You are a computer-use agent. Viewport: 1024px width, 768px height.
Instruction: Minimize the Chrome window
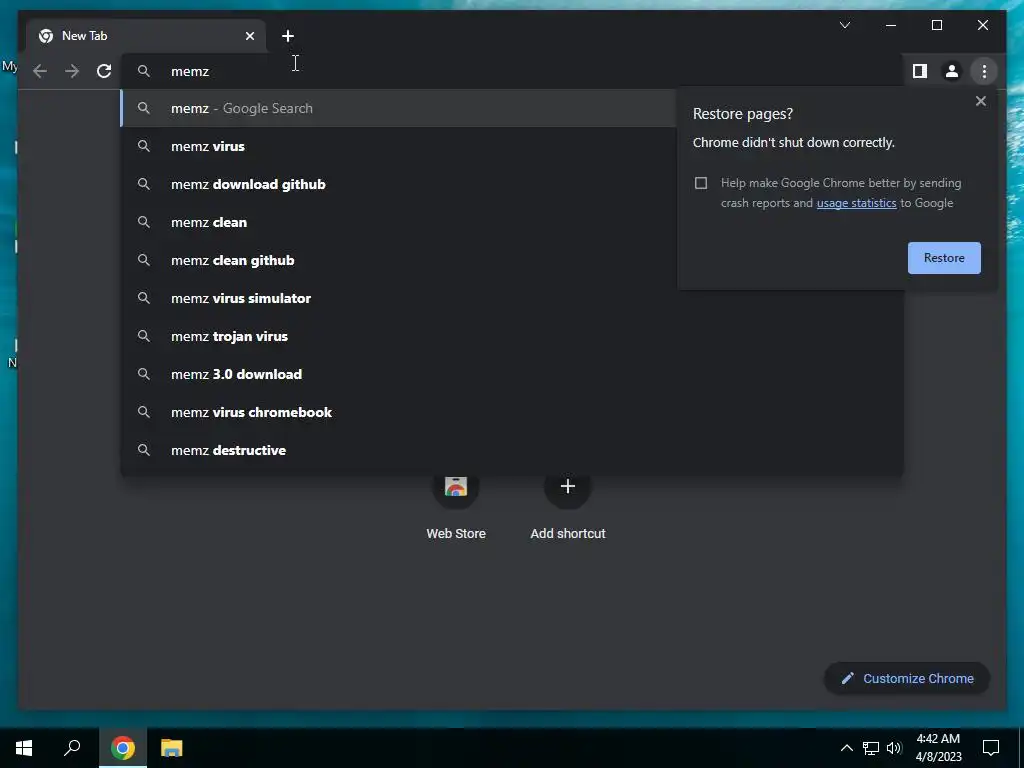[891, 25]
